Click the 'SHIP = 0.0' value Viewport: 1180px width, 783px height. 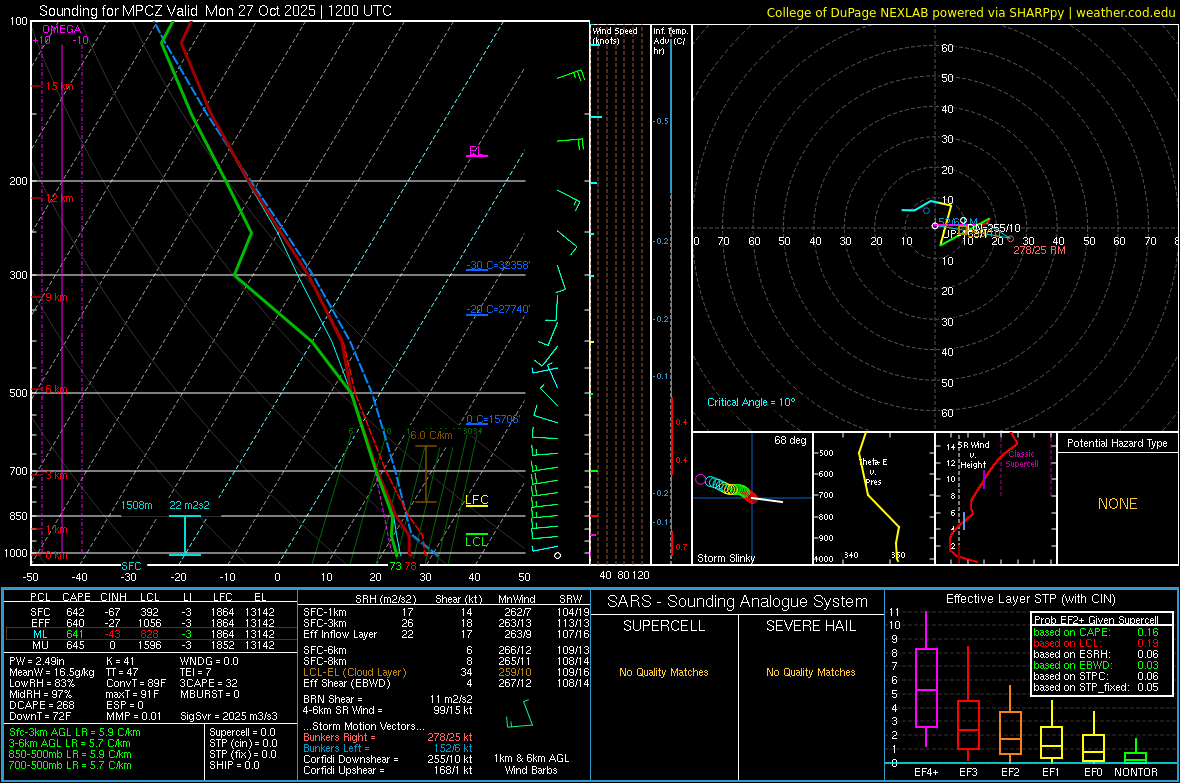pos(234,765)
